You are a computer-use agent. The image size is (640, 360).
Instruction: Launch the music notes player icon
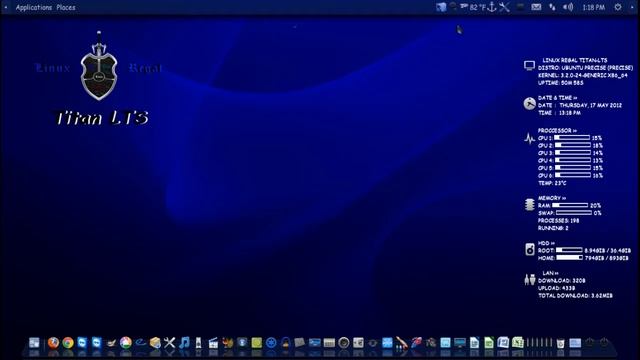pos(184,342)
